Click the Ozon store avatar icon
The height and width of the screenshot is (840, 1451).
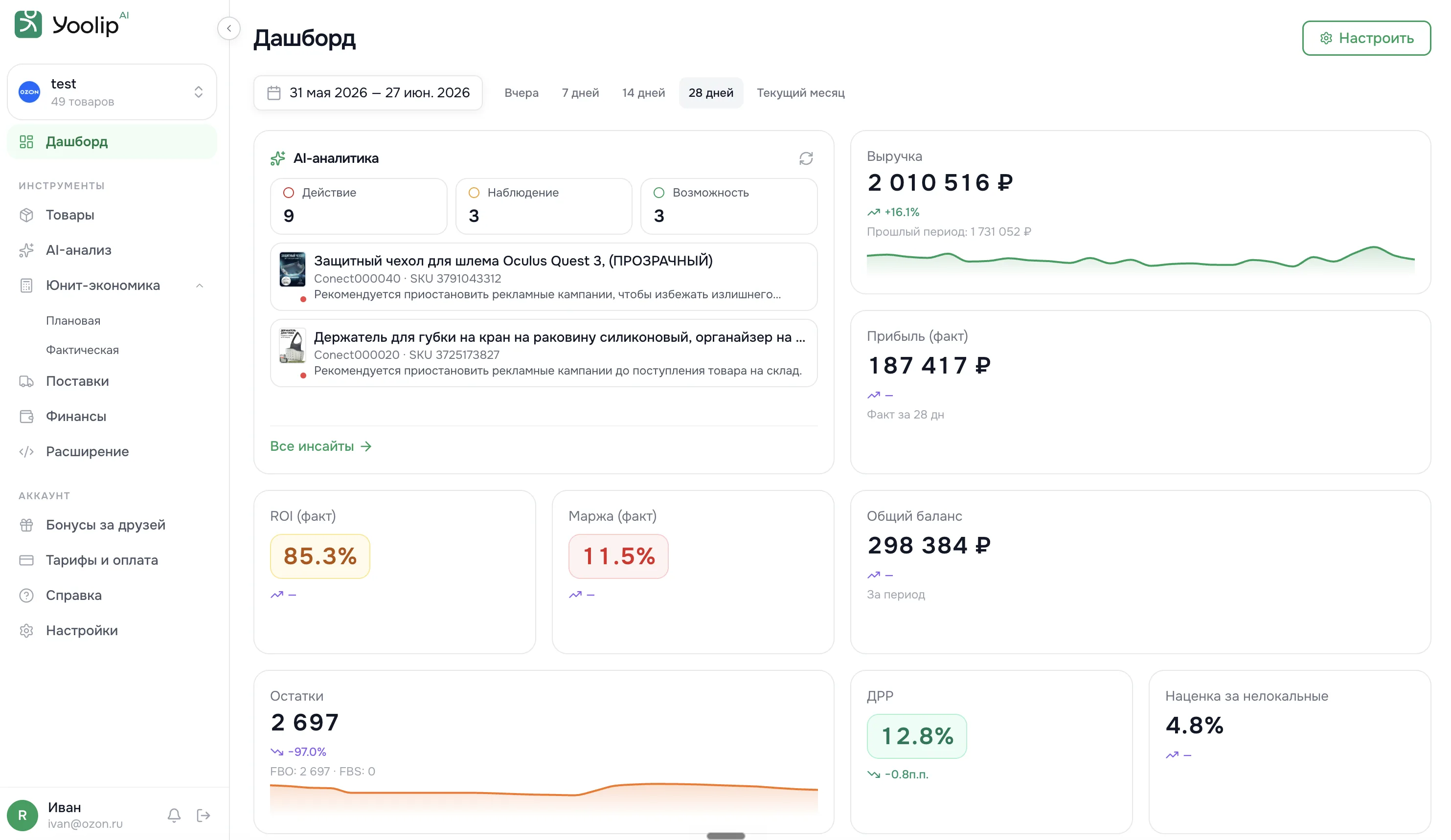coord(29,92)
